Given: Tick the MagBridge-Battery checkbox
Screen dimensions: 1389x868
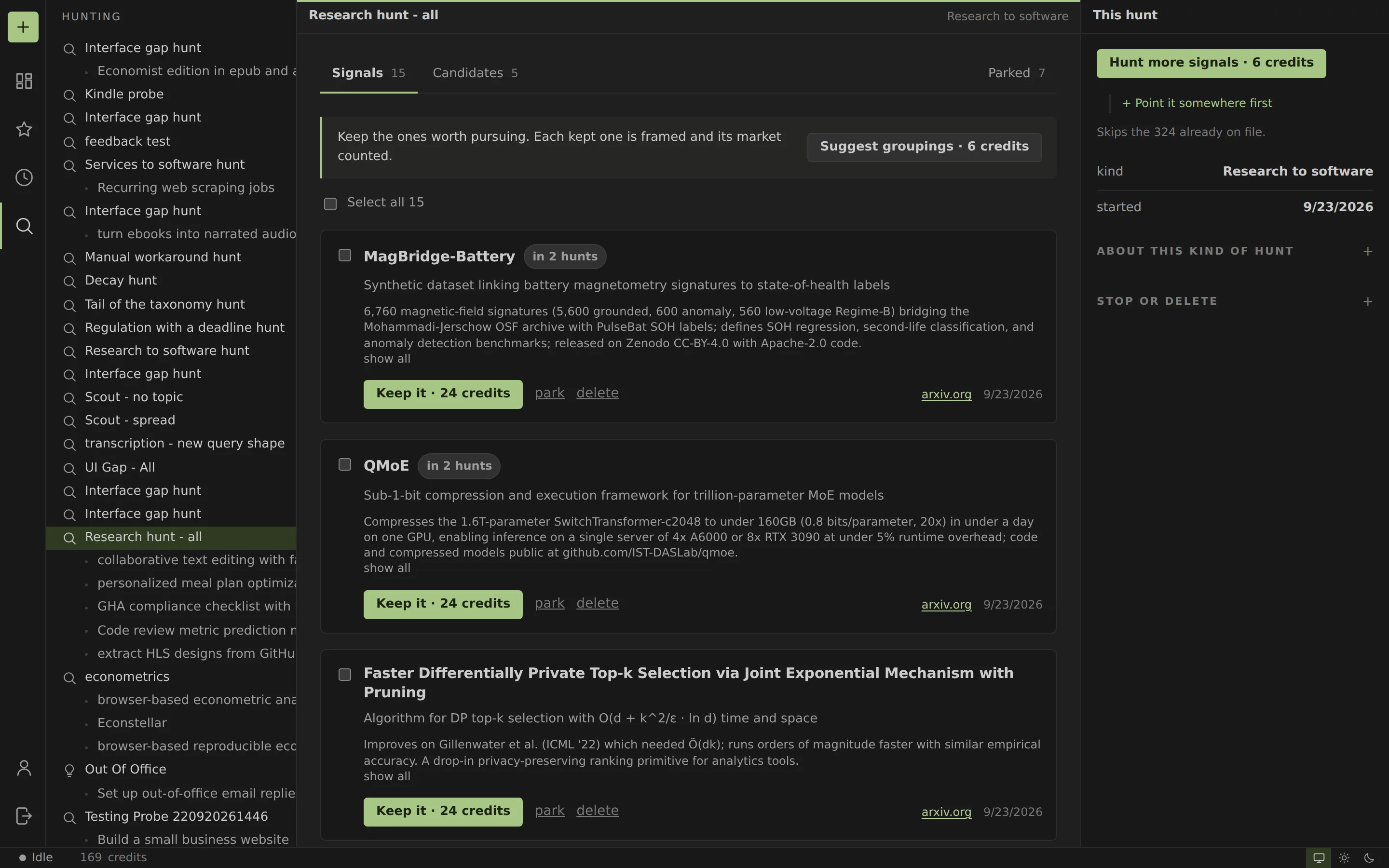Looking at the screenshot, I should (344, 255).
